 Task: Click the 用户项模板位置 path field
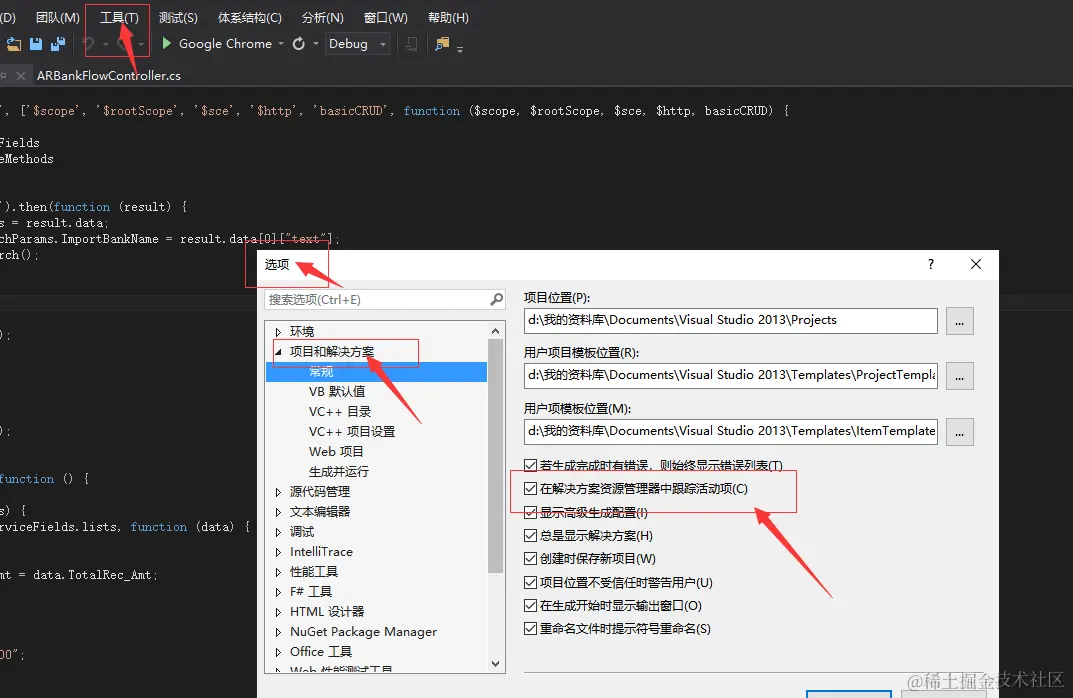(731, 431)
